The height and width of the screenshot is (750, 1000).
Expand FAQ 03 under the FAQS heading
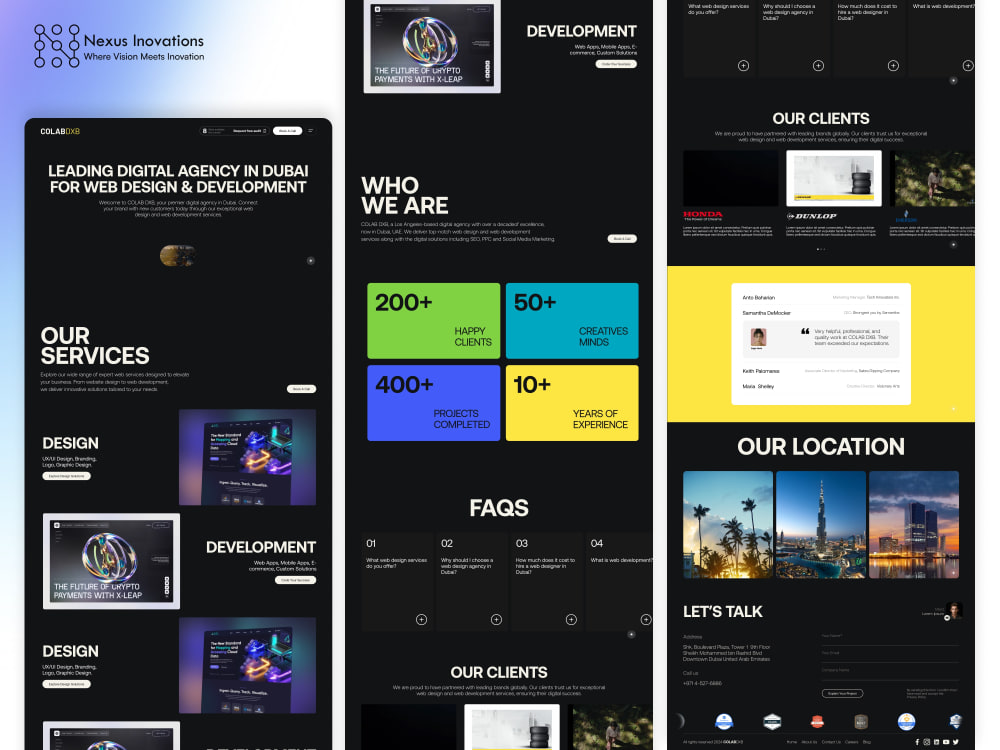coord(571,619)
